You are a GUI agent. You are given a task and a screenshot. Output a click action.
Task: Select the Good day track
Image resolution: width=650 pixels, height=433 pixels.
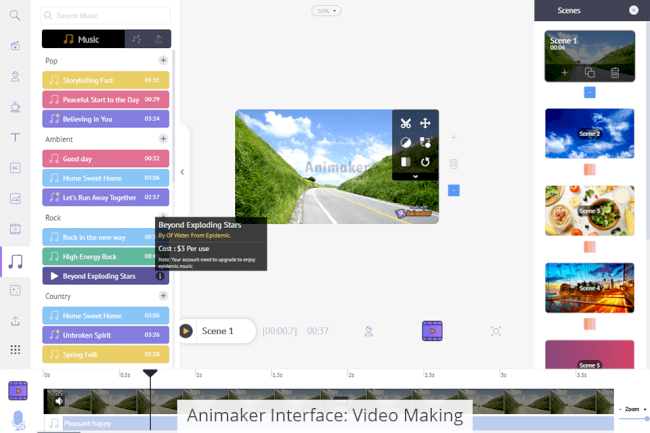(x=106, y=158)
